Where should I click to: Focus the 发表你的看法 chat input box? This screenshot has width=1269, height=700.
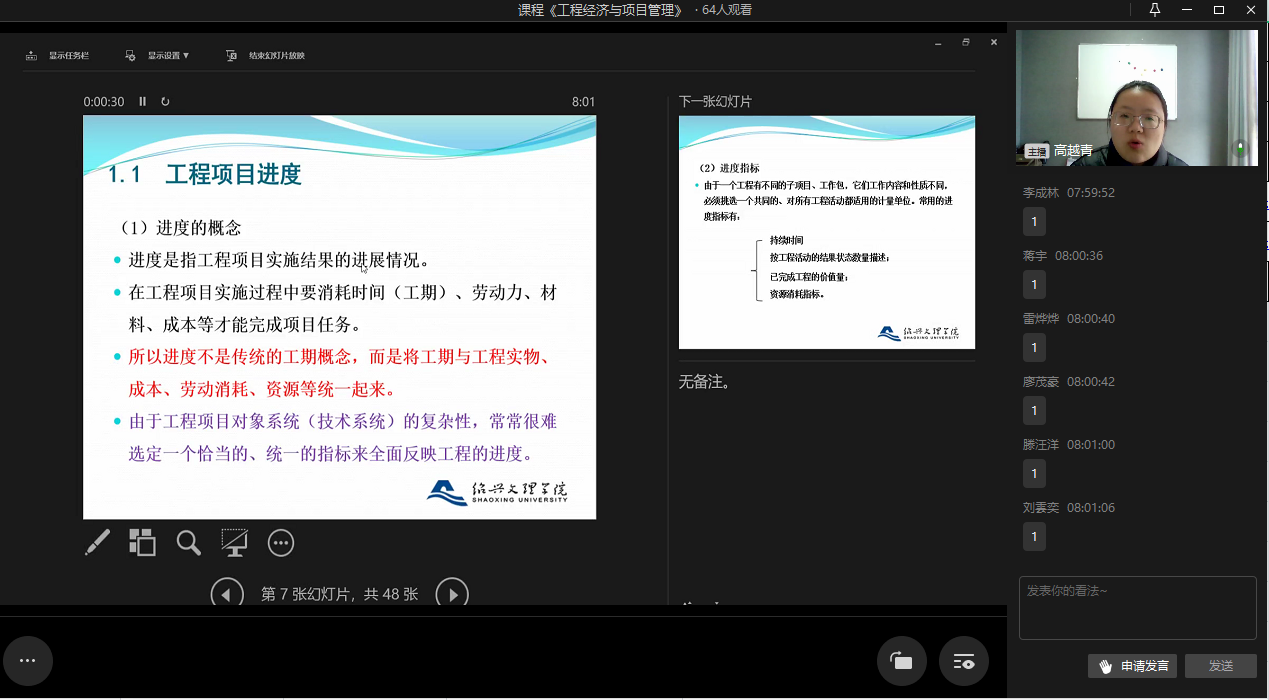point(1137,607)
